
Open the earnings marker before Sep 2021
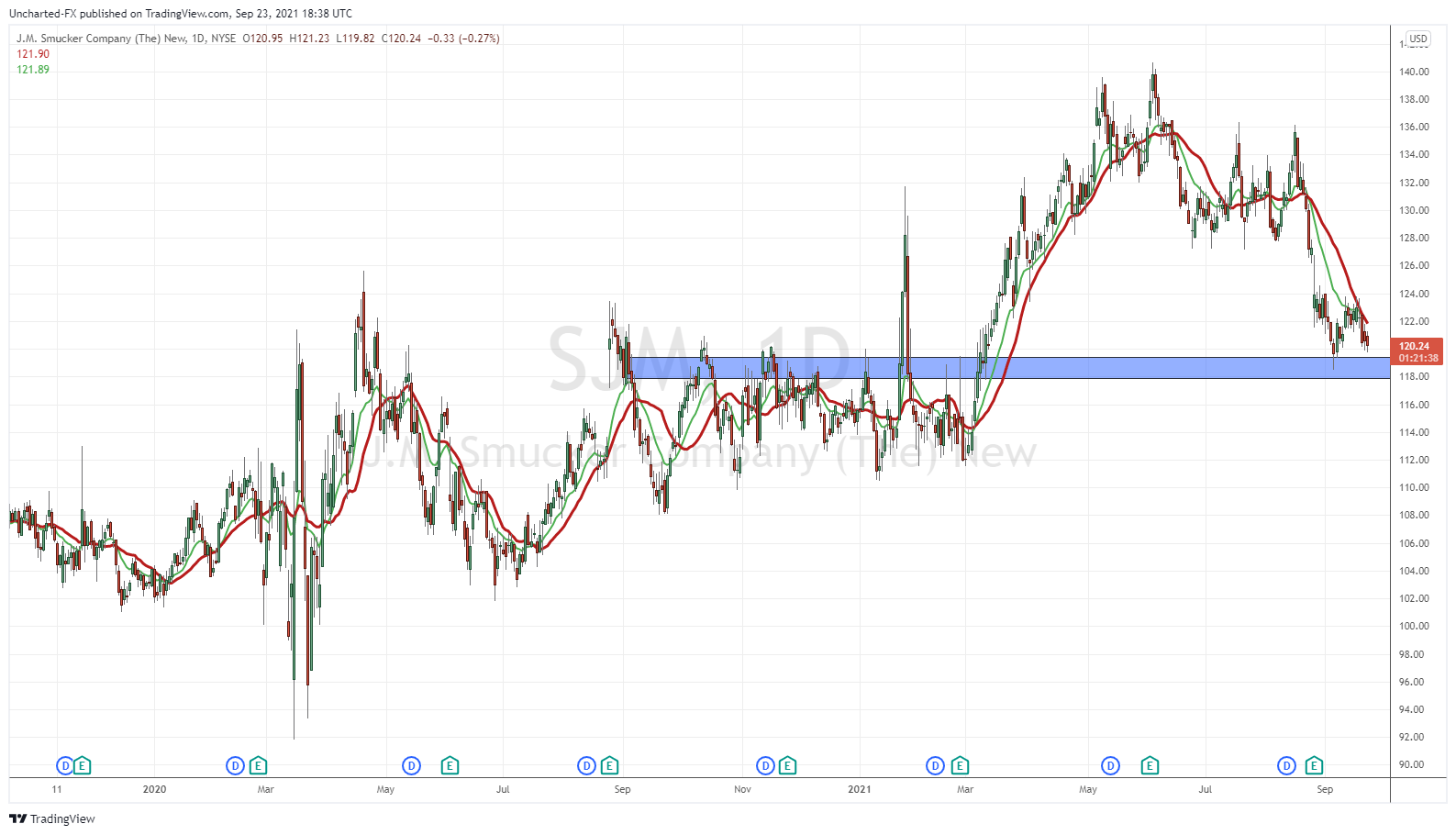pos(1314,765)
